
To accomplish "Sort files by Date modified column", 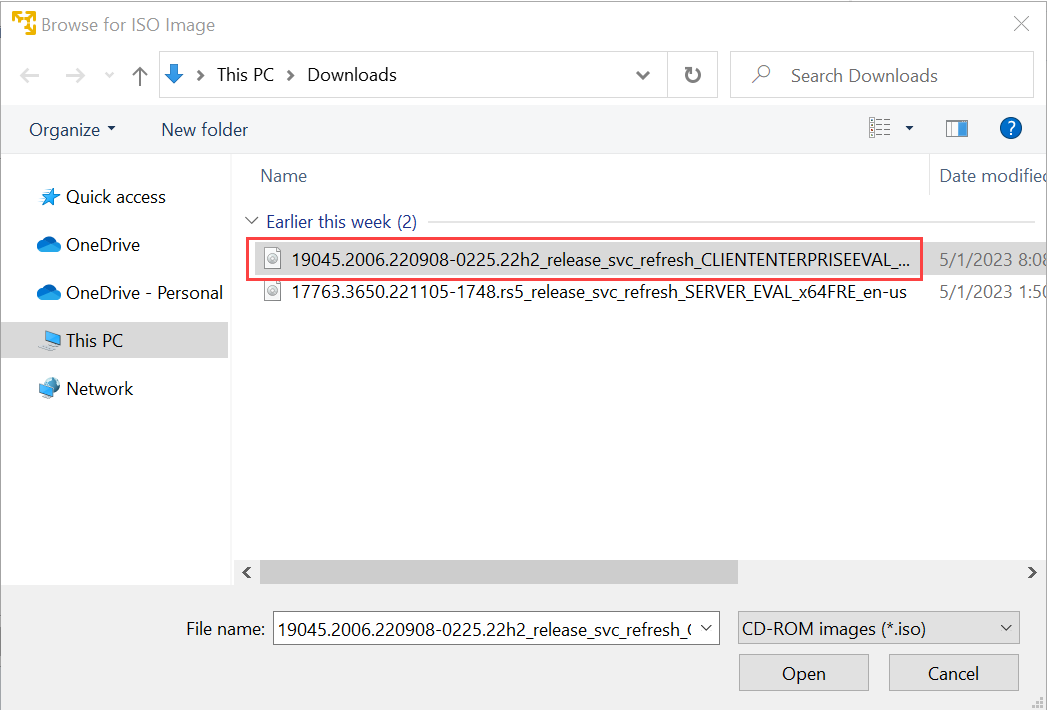I will pos(992,176).
